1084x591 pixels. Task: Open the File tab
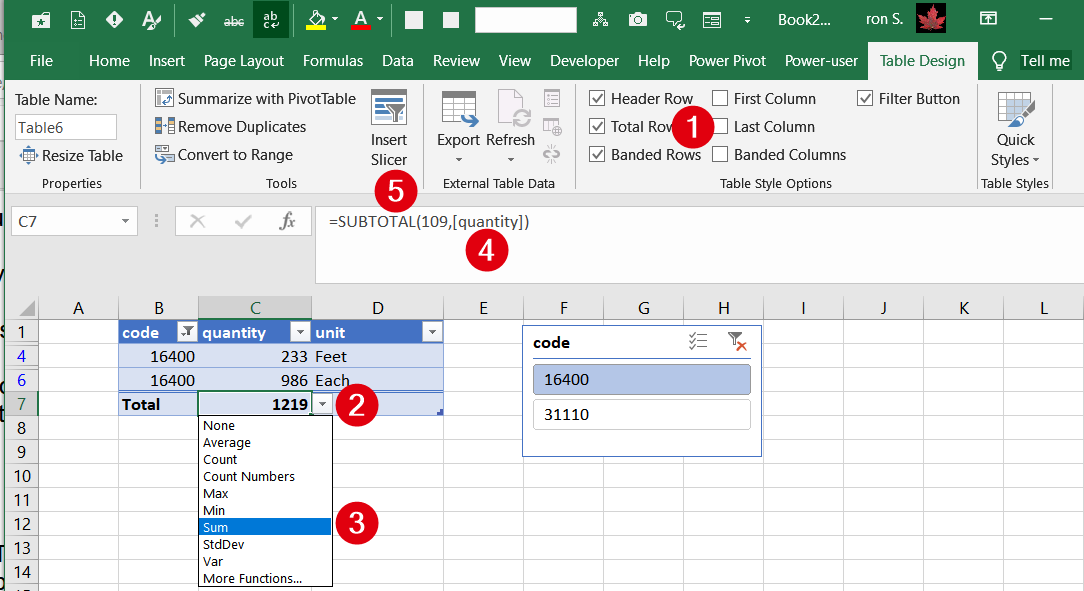point(41,61)
